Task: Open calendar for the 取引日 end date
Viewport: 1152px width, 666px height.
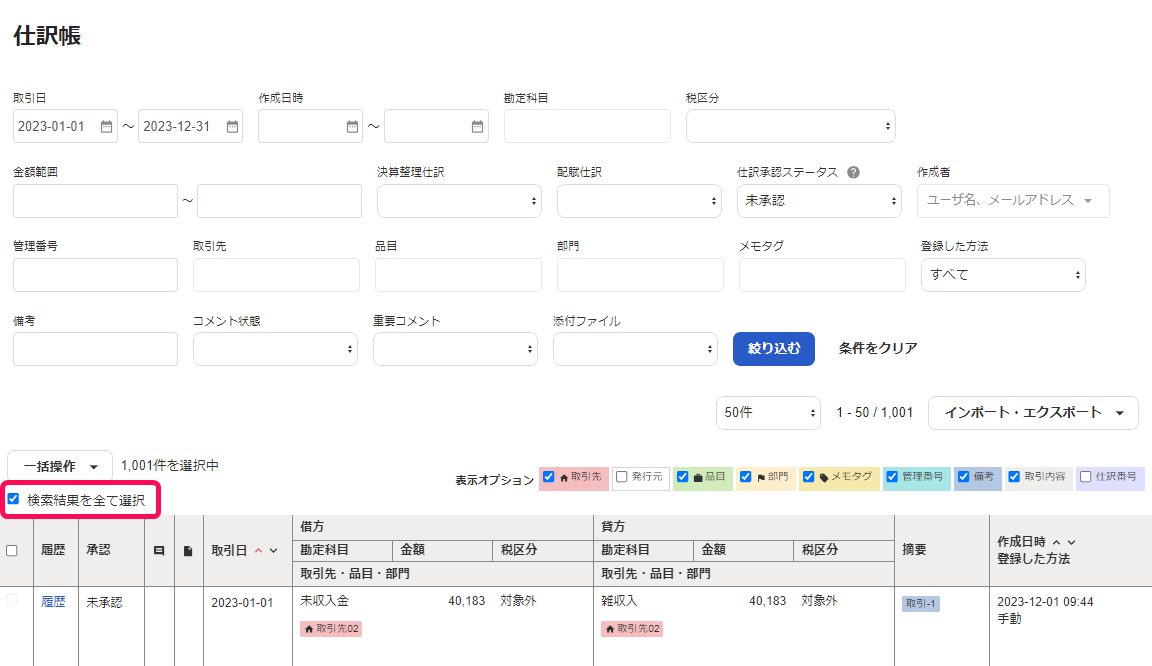Action: pos(232,126)
